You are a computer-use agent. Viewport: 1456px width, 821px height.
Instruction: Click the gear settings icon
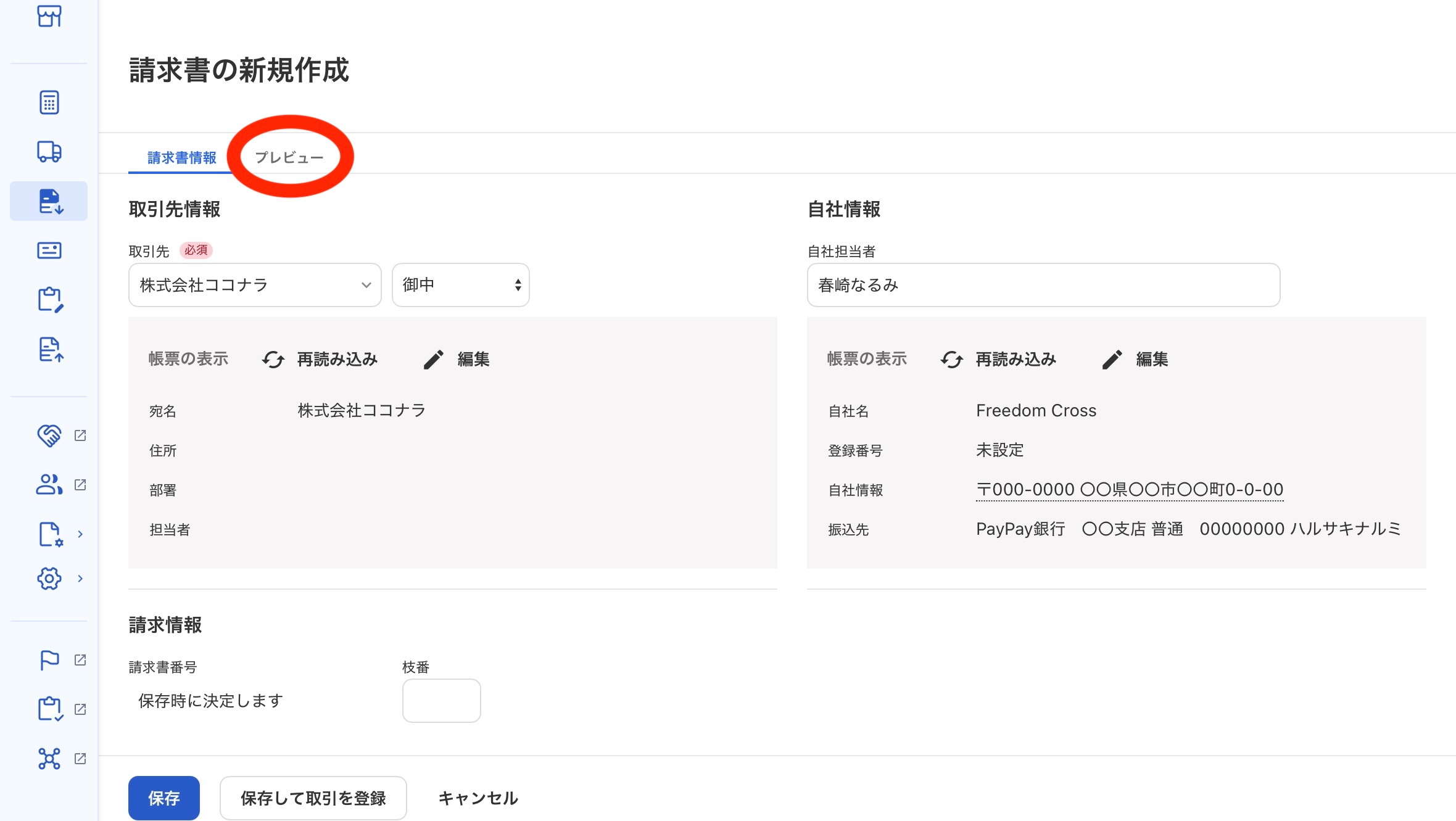[x=49, y=579]
